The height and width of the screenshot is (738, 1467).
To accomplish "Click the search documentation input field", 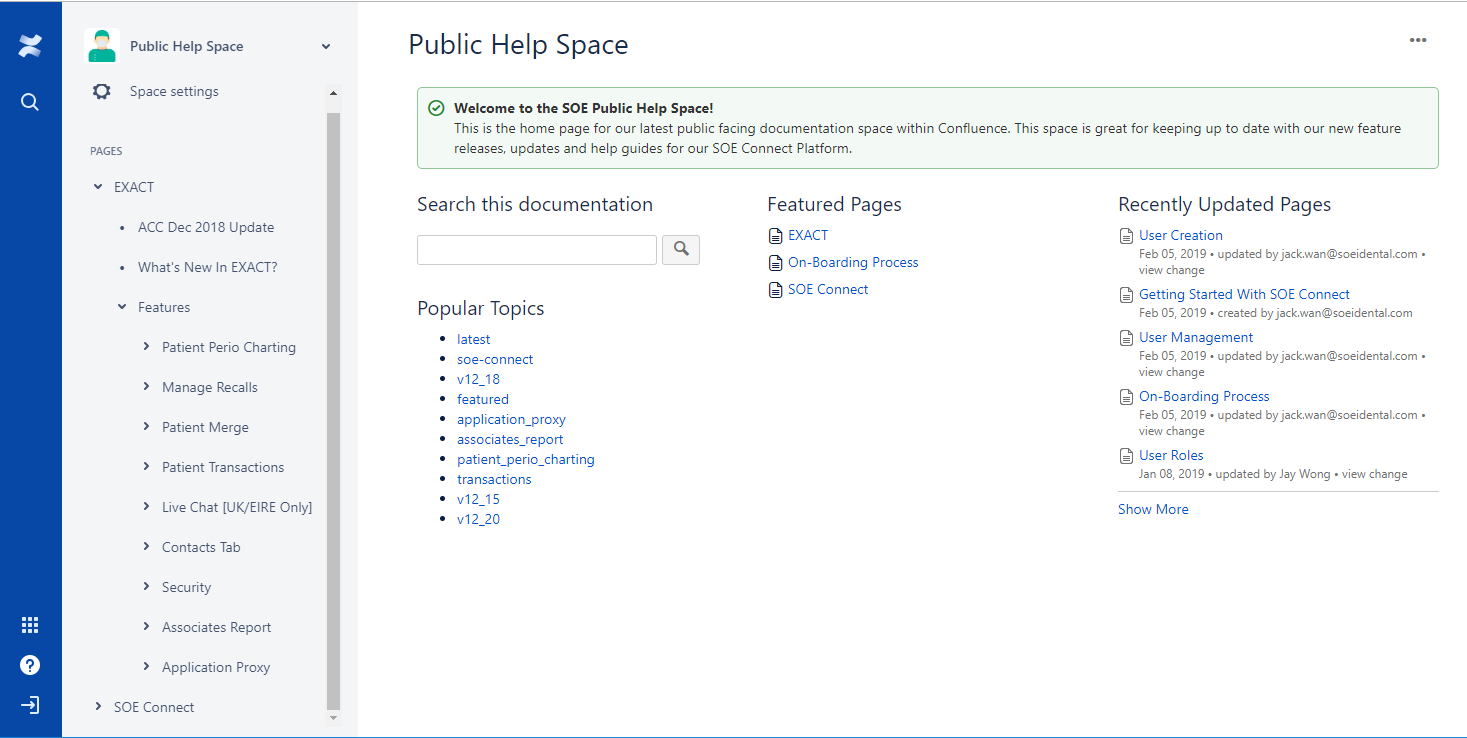I will point(537,250).
